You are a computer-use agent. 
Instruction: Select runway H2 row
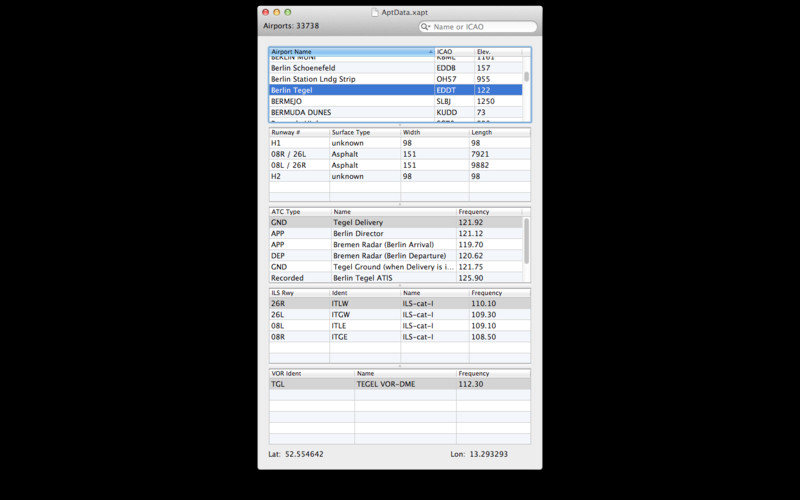[x=400, y=177]
